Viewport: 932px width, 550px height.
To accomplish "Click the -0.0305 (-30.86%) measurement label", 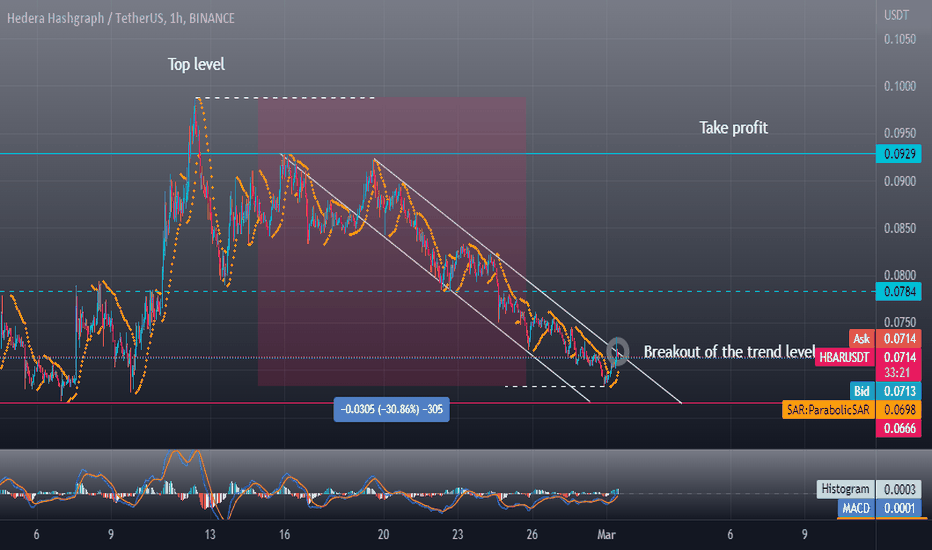I will tap(391, 409).
